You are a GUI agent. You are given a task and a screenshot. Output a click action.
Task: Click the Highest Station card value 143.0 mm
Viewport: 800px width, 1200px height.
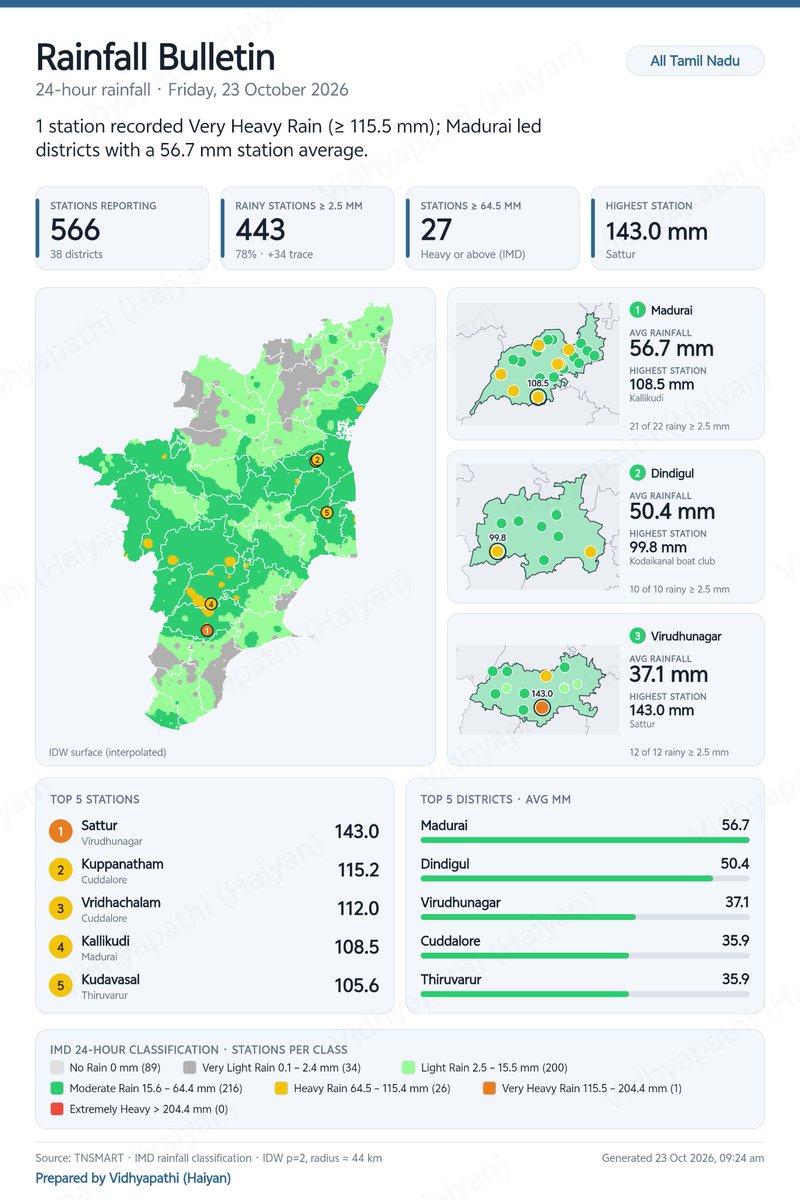click(x=656, y=231)
